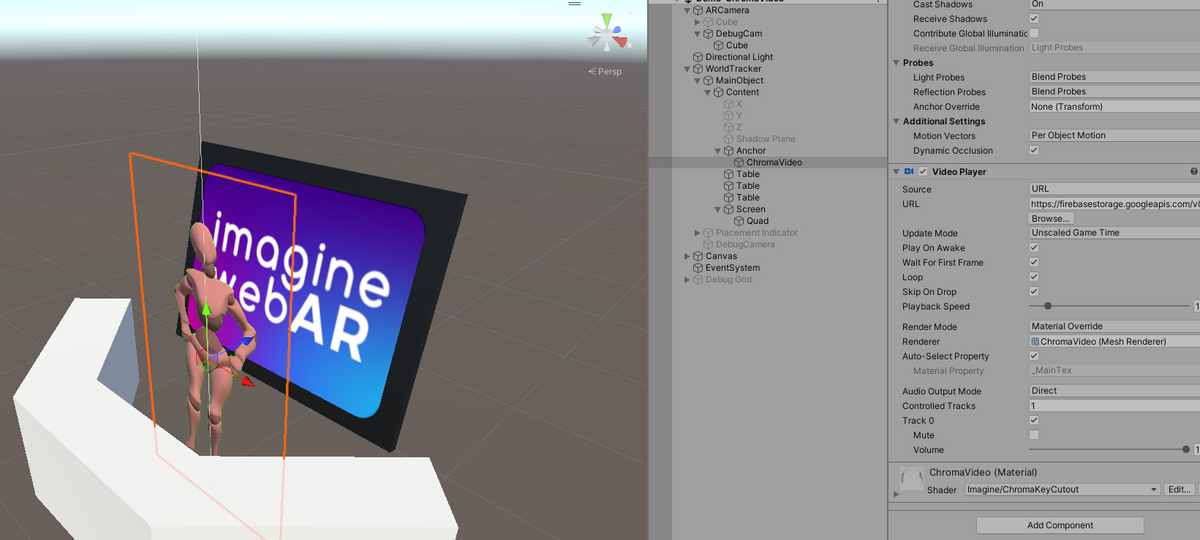Collapse the Video Player component foldout
This screenshot has height=540, width=1200.
pyautogui.click(x=895, y=172)
